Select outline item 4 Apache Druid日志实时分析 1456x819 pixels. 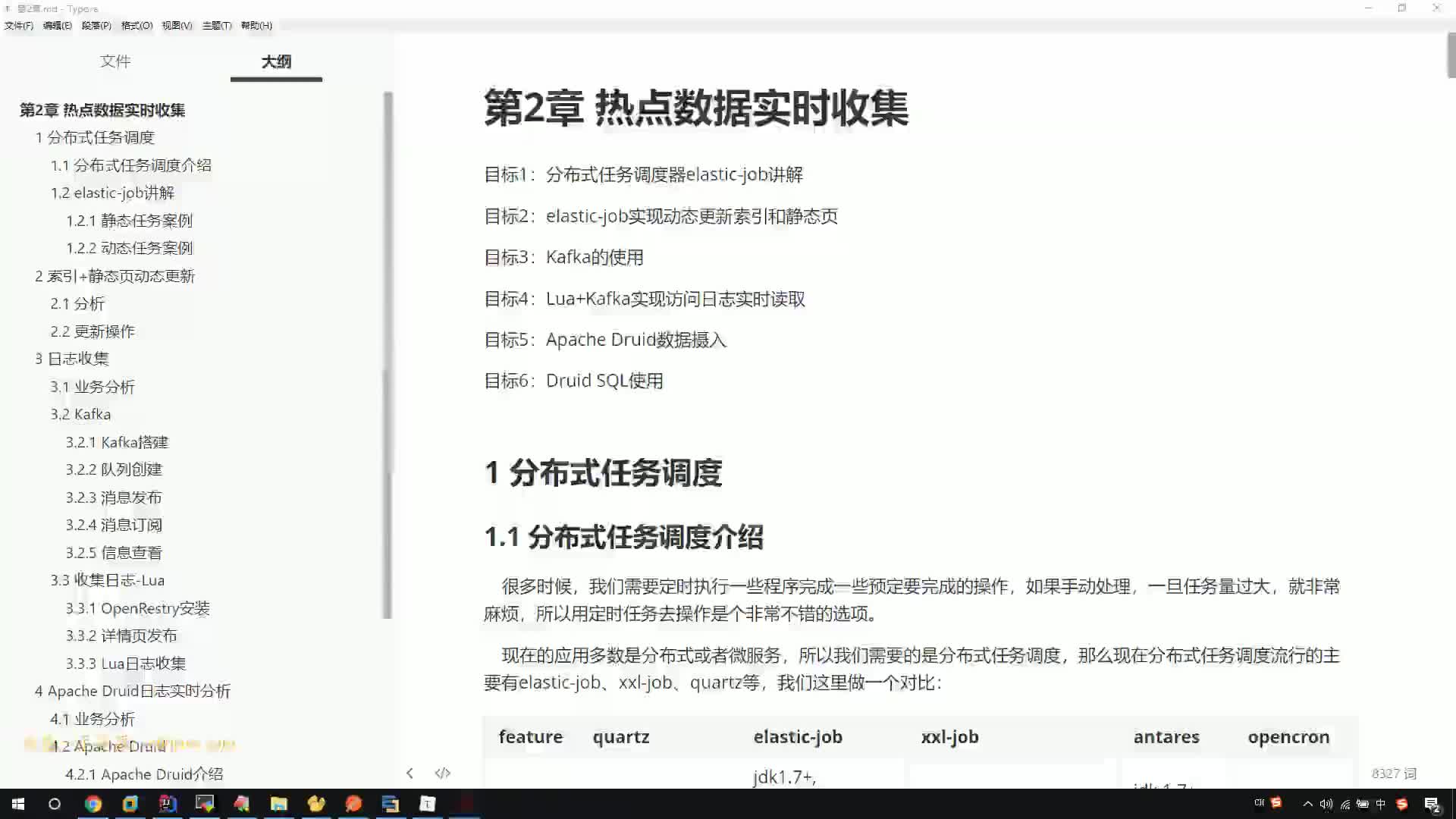point(133,691)
